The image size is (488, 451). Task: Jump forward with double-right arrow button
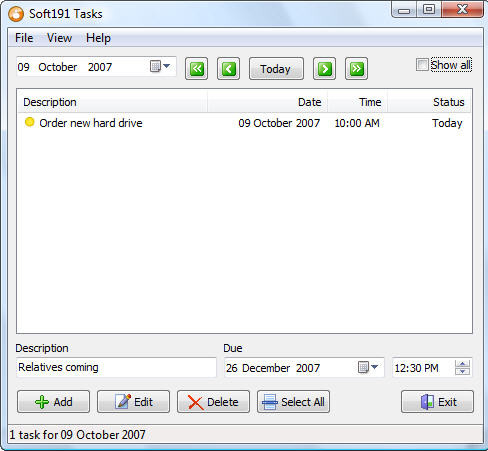pos(356,69)
